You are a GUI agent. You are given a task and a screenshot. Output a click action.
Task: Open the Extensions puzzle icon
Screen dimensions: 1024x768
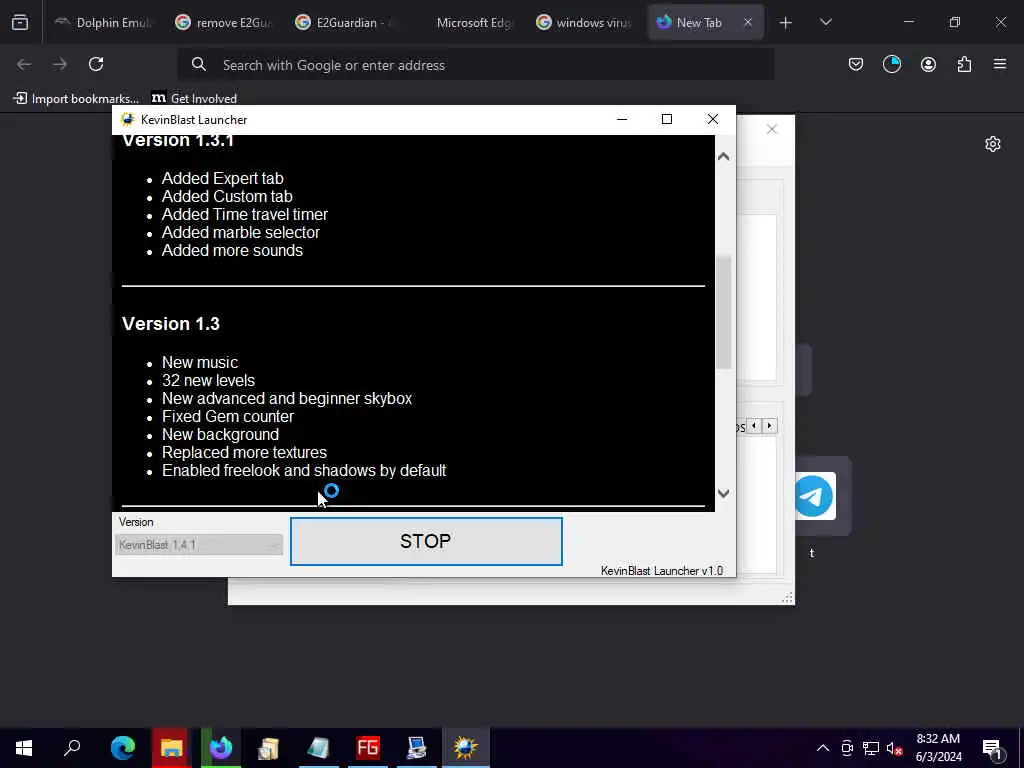pos(964,64)
